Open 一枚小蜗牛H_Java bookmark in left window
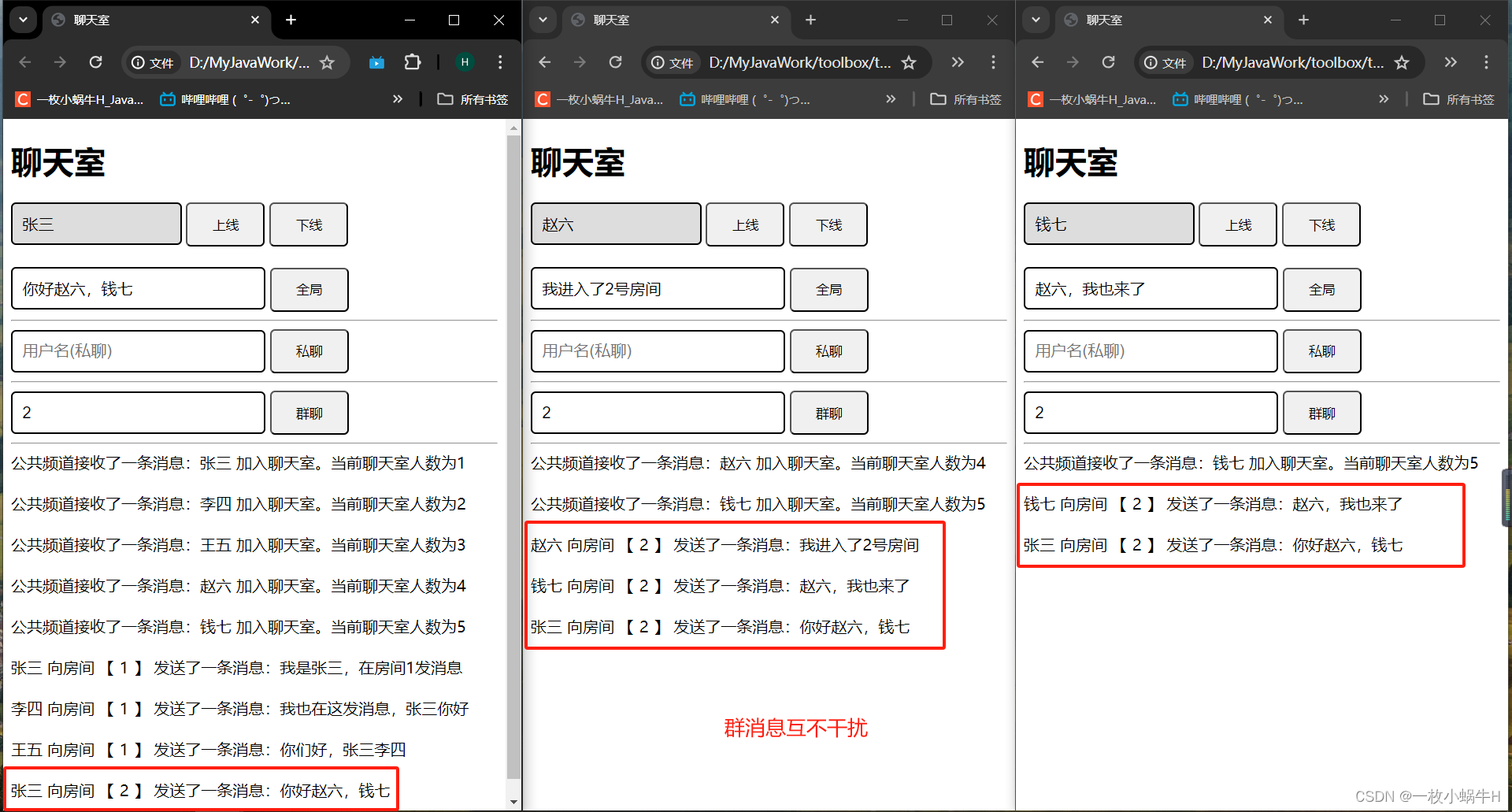 (x=80, y=99)
